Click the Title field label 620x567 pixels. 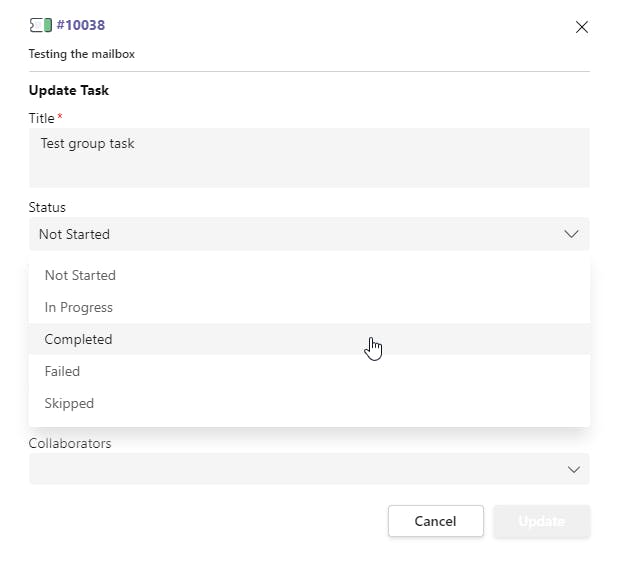[42, 118]
